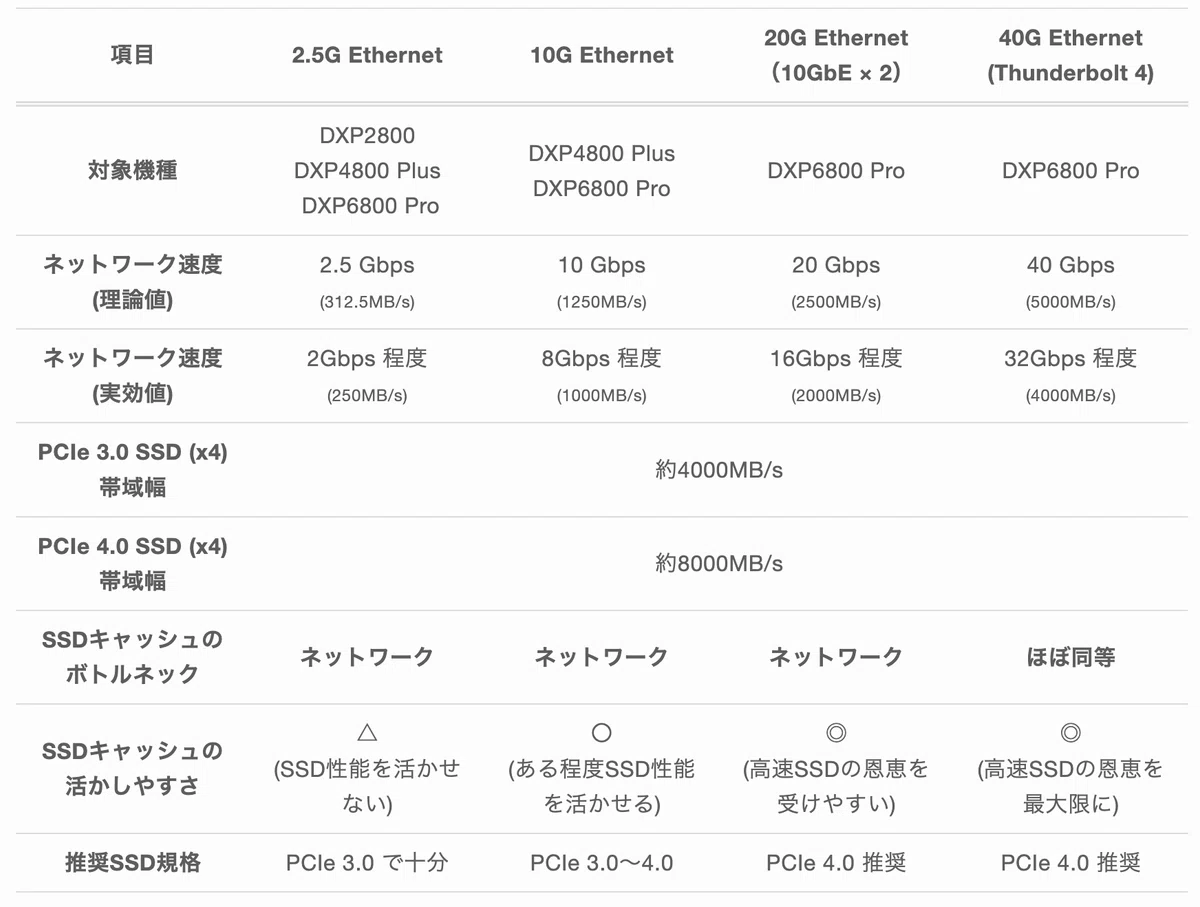Click the PCIe 3.0 で十分 cell
This screenshot has width=1200, height=907.
[x=367, y=862]
